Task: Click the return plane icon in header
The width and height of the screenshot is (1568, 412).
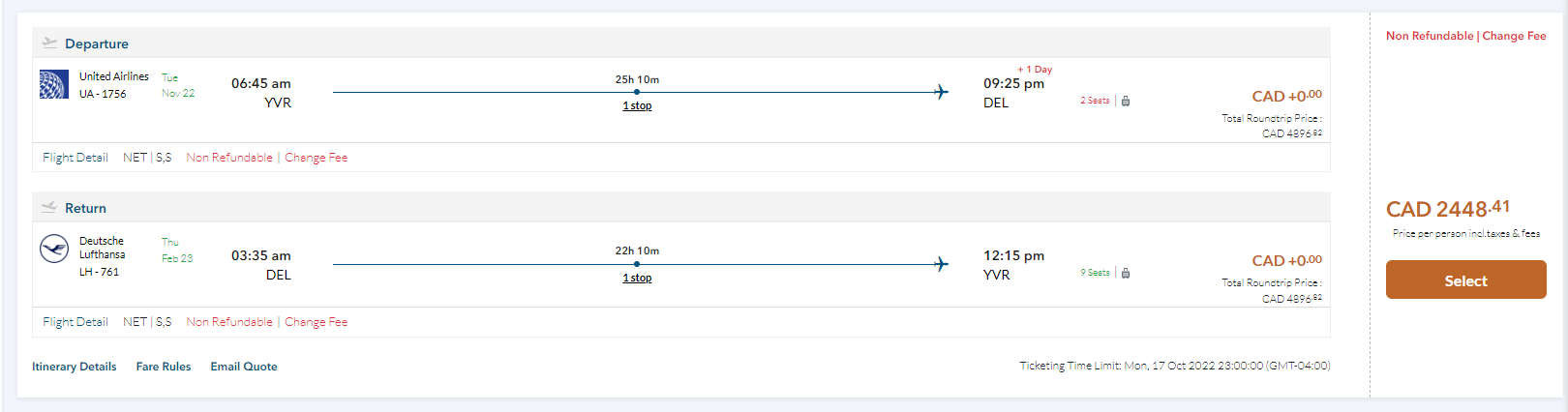Action: [49, 207]
